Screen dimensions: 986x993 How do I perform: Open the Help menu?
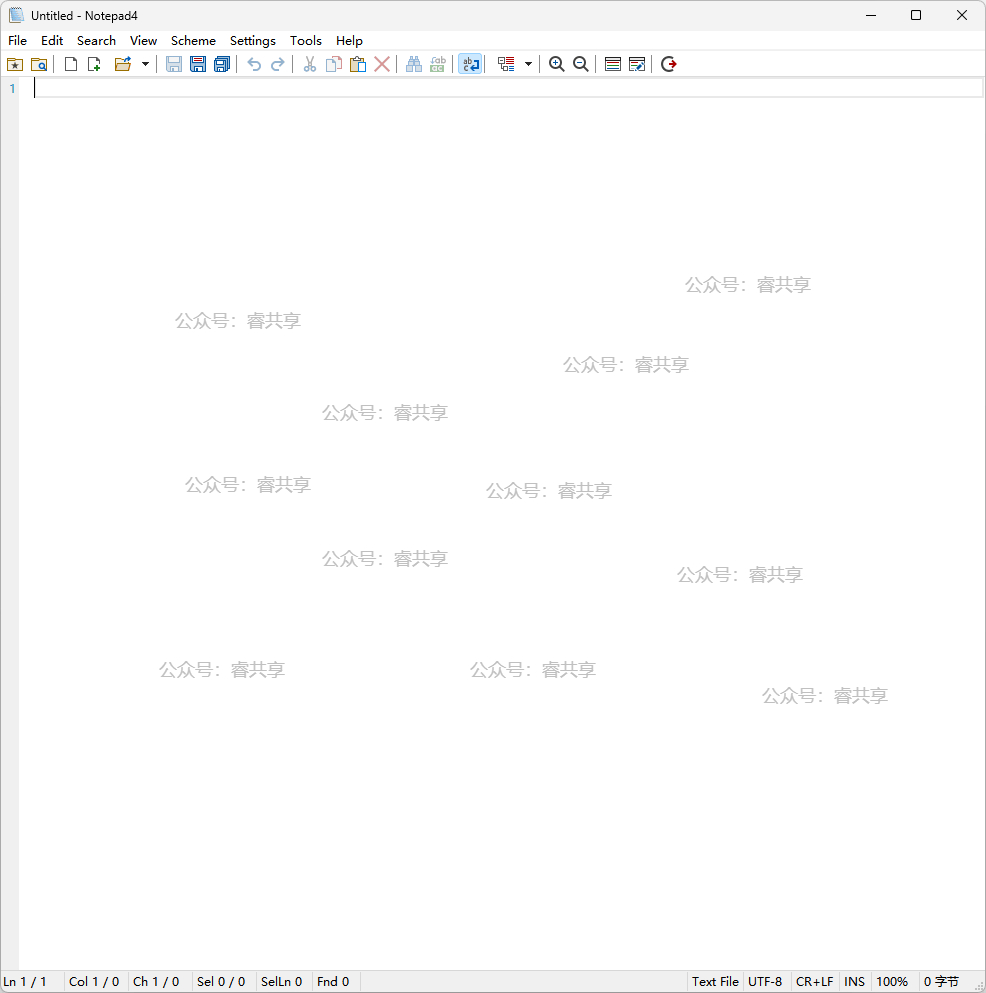click(x=349, y=41)
